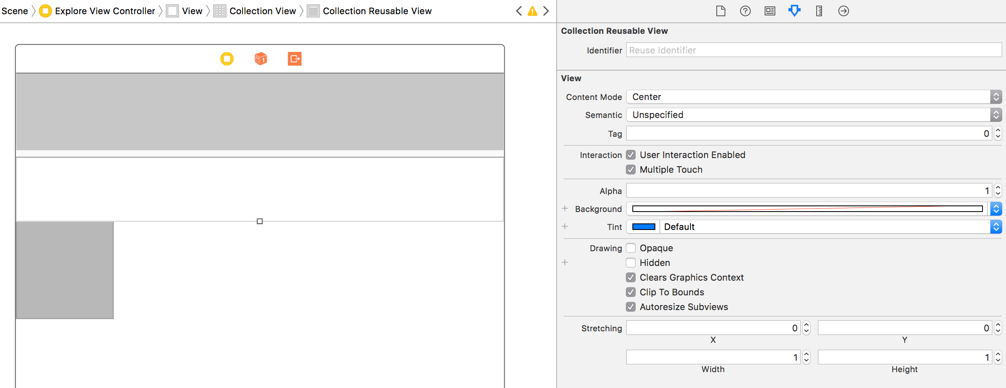Viewport: 1006px width, 388px height.
Task: Adjust the Stretching Width stepper
Action: (806, 357)
